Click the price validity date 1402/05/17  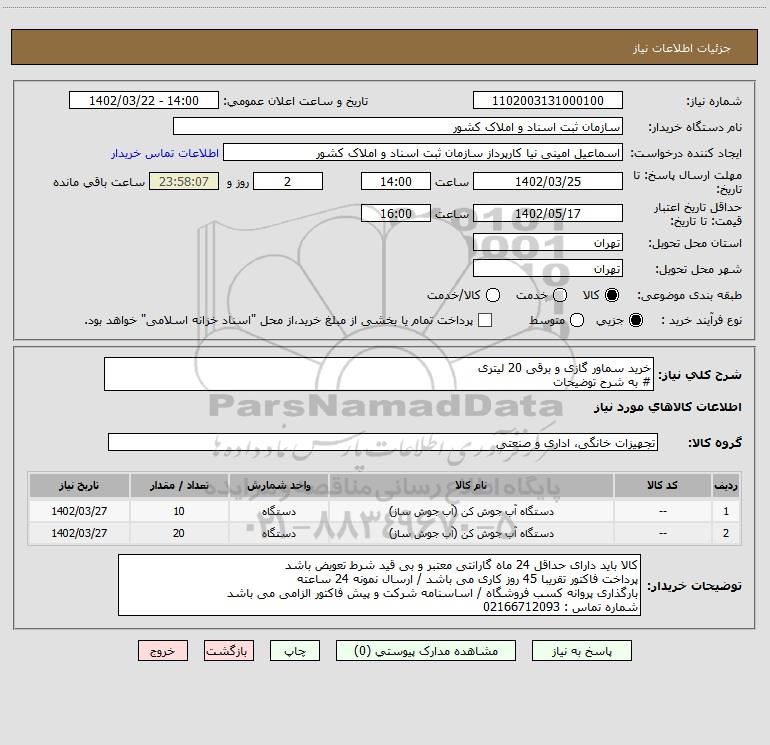[x=548, y=213]
